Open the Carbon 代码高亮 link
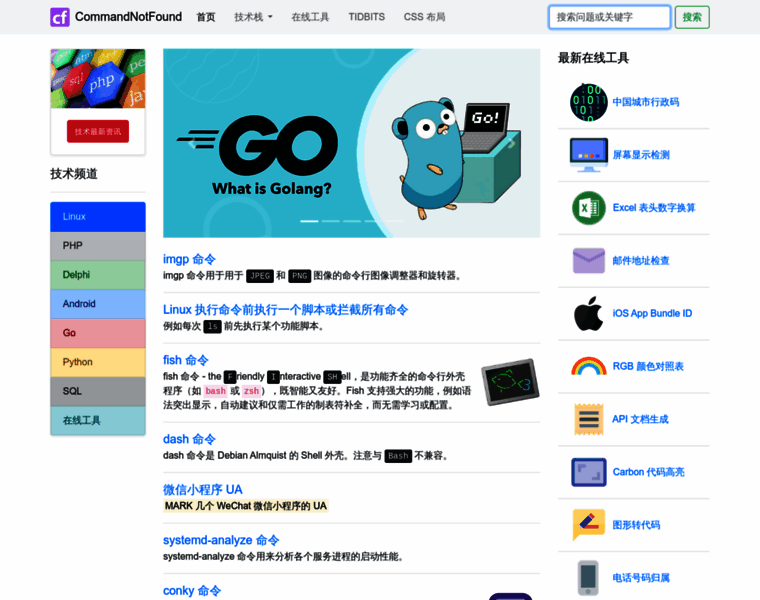760x600 pixels. [649, 472]
